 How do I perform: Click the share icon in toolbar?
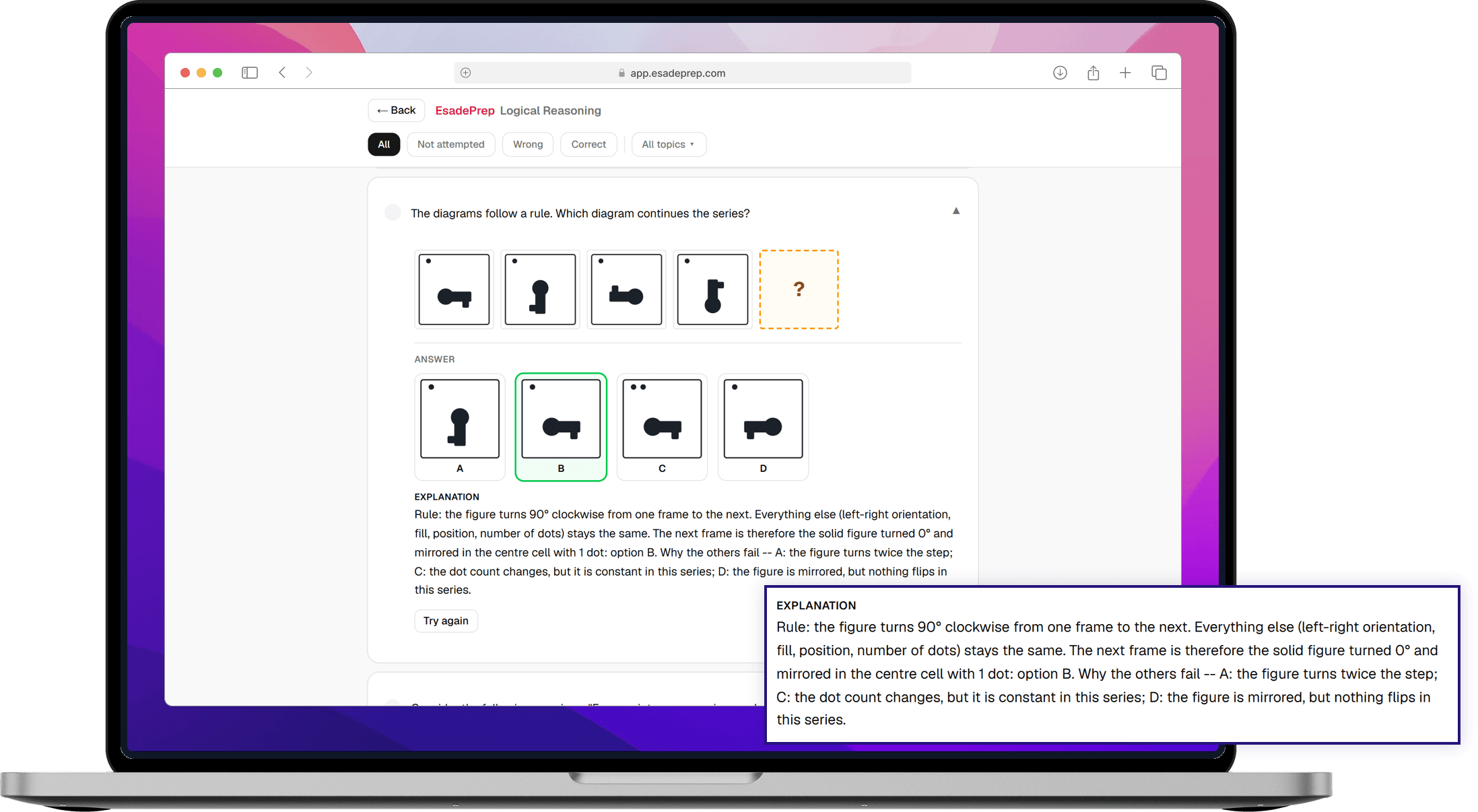pos(1093,73)
